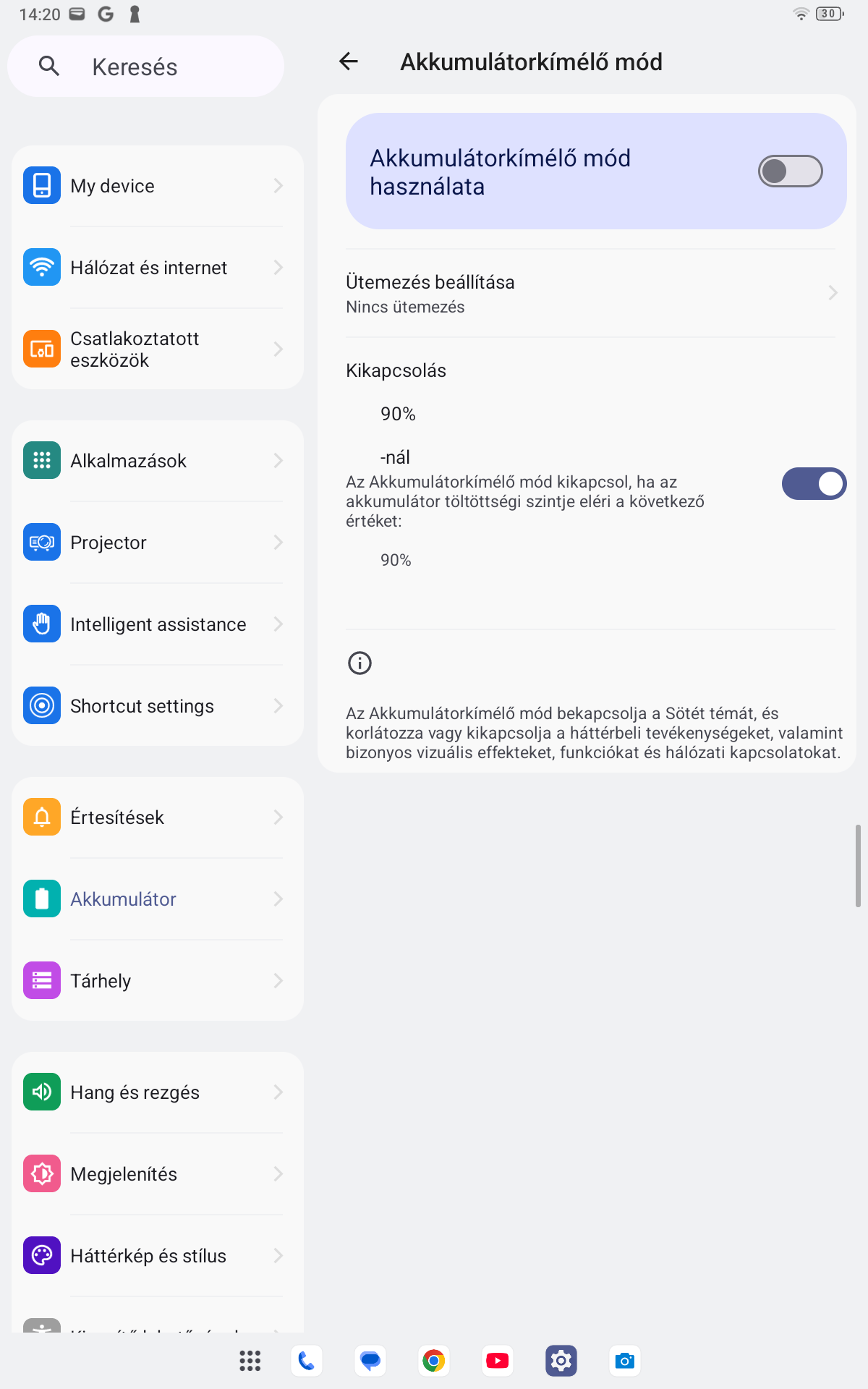This screenshot has width=868, height=1389.
Task: Expand Hálózat és internet chevron
Action: (278, 267)
